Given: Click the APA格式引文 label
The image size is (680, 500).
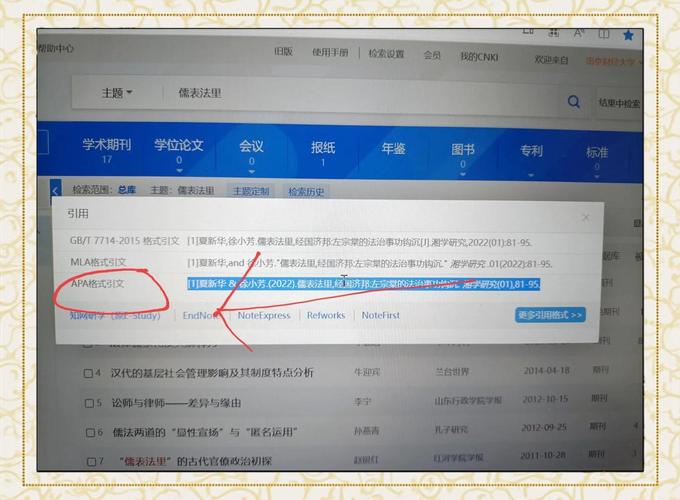Looking at the screenshot, I should coord(98,284).
